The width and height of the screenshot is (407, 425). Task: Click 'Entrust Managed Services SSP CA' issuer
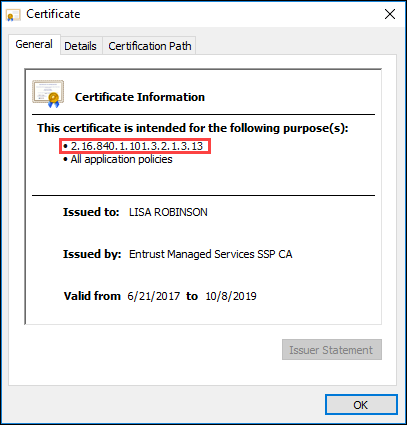[211, 254]
